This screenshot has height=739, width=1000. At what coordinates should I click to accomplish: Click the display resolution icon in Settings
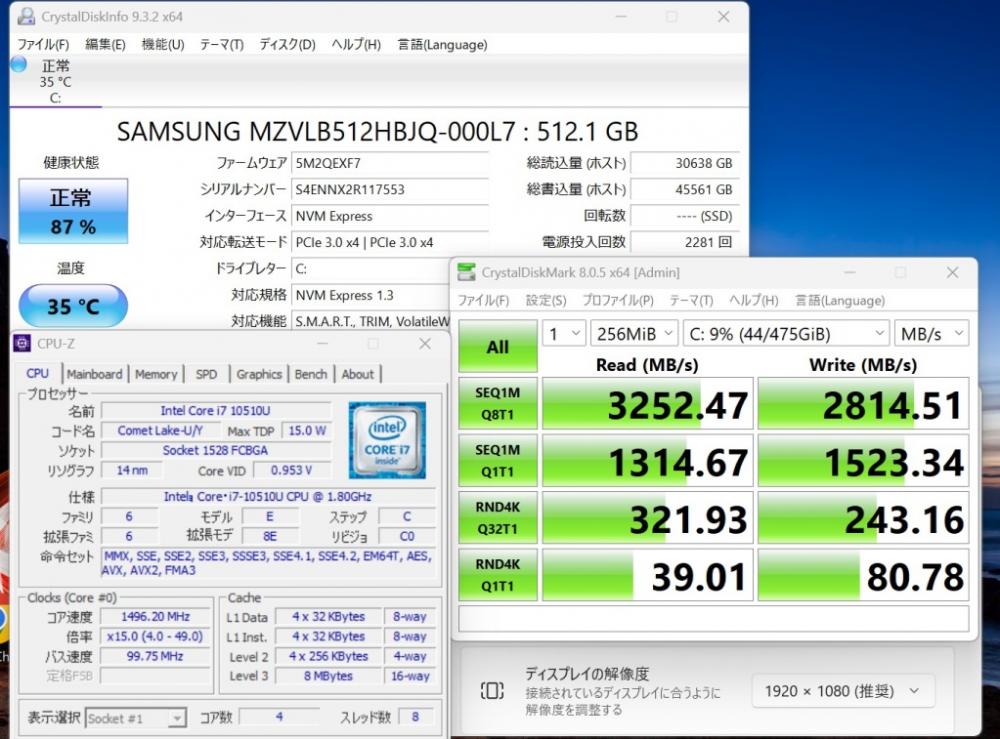492,691
